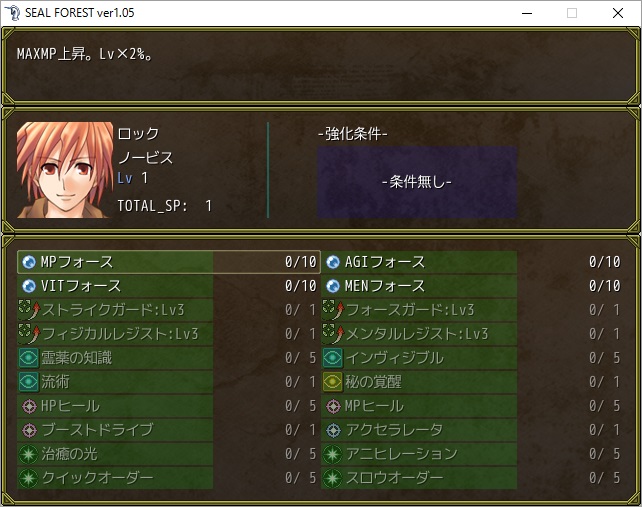This screenshot has height=507, width=642.
Task: Click the MENフォース blue orb icon
Action: [x=333, y=286]
